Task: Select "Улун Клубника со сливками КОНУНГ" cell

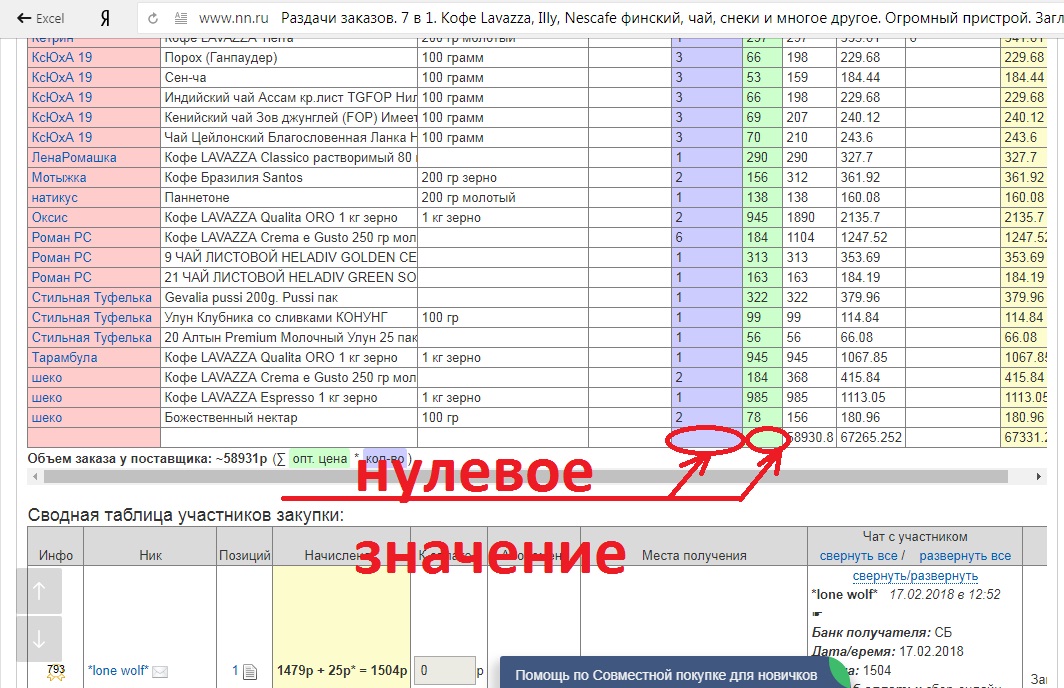Action: point(289,318)
